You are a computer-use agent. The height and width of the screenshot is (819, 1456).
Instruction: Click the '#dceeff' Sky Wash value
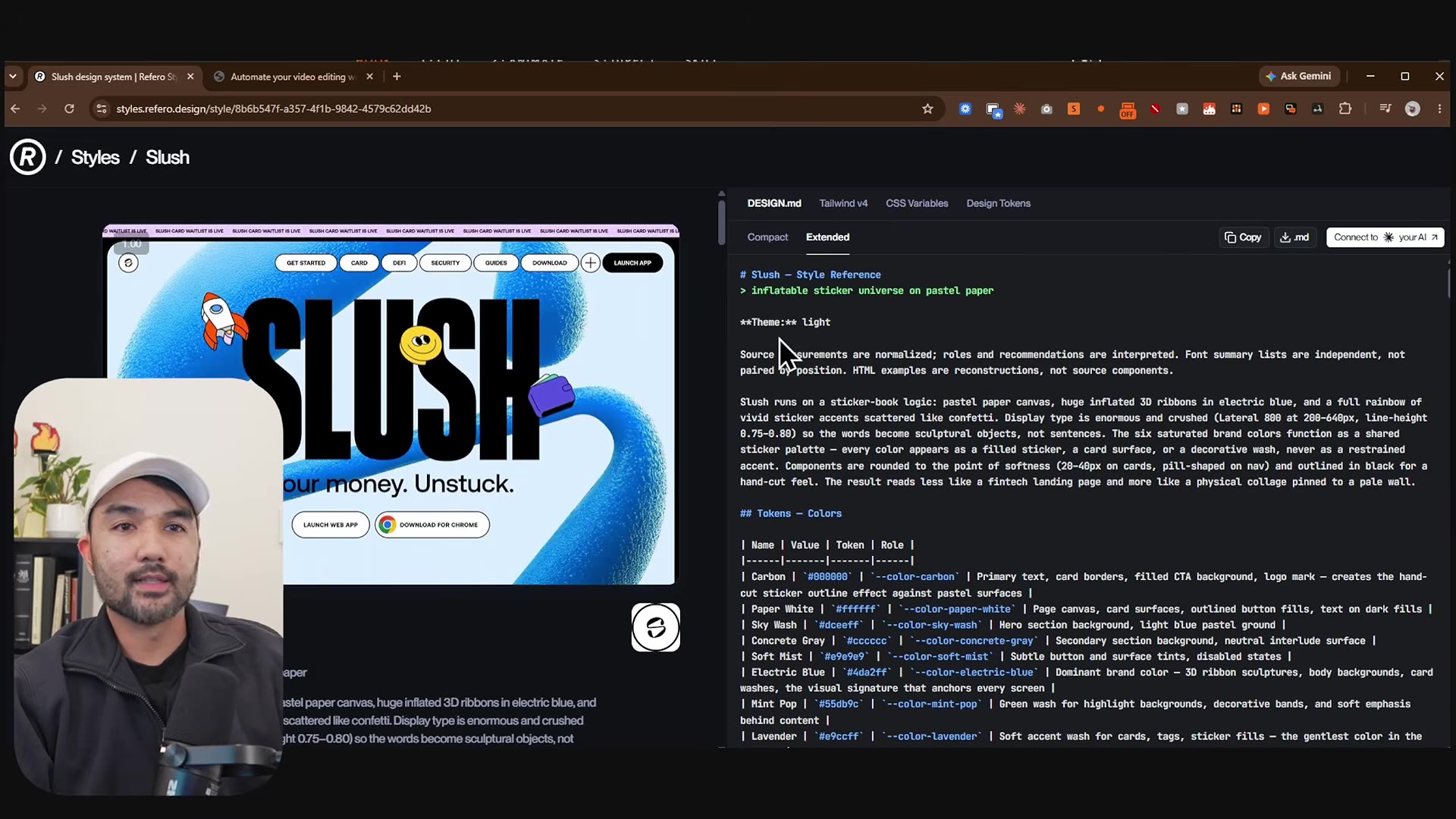838,625
